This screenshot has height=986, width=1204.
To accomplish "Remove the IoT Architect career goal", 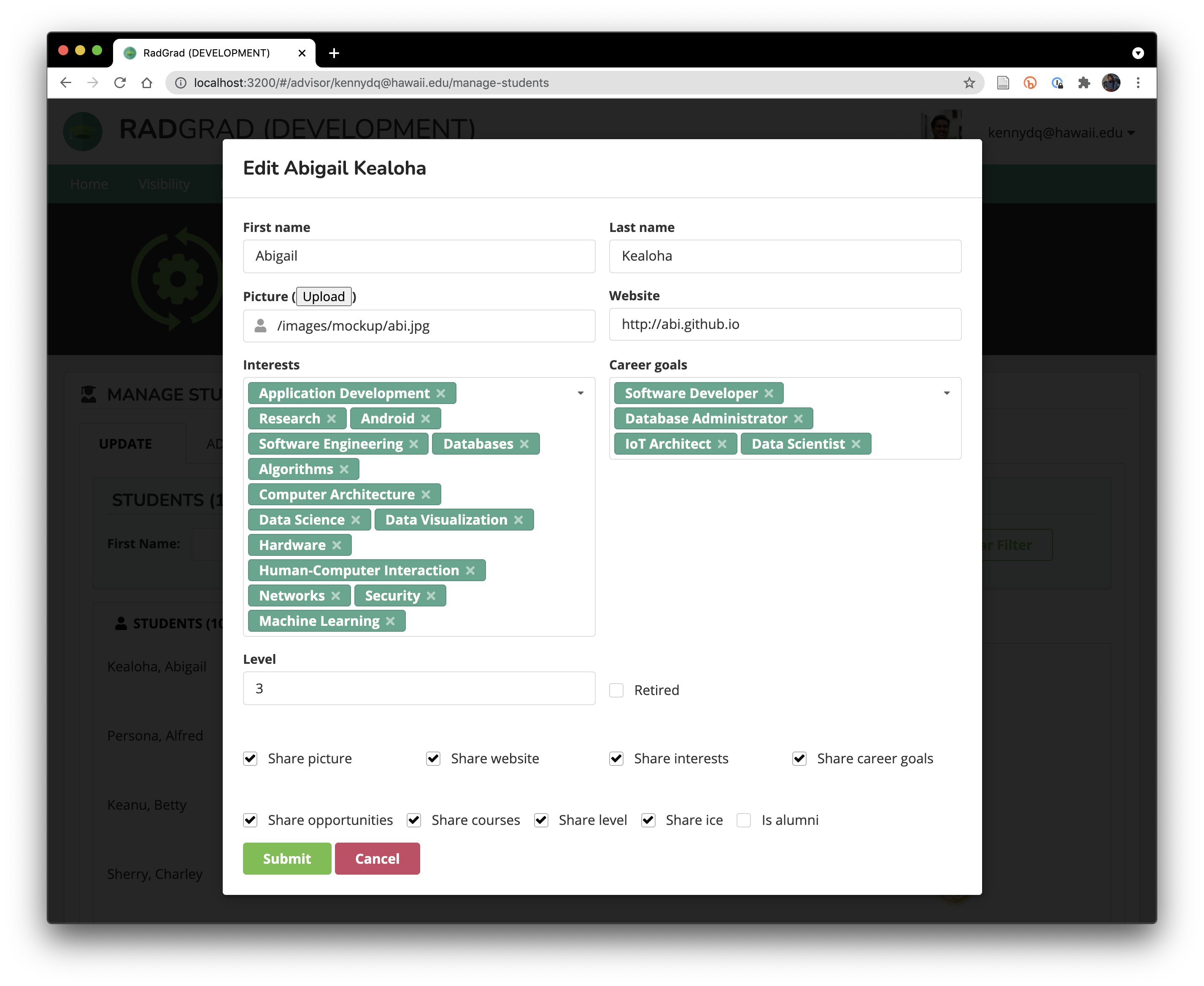I will 722,444.
